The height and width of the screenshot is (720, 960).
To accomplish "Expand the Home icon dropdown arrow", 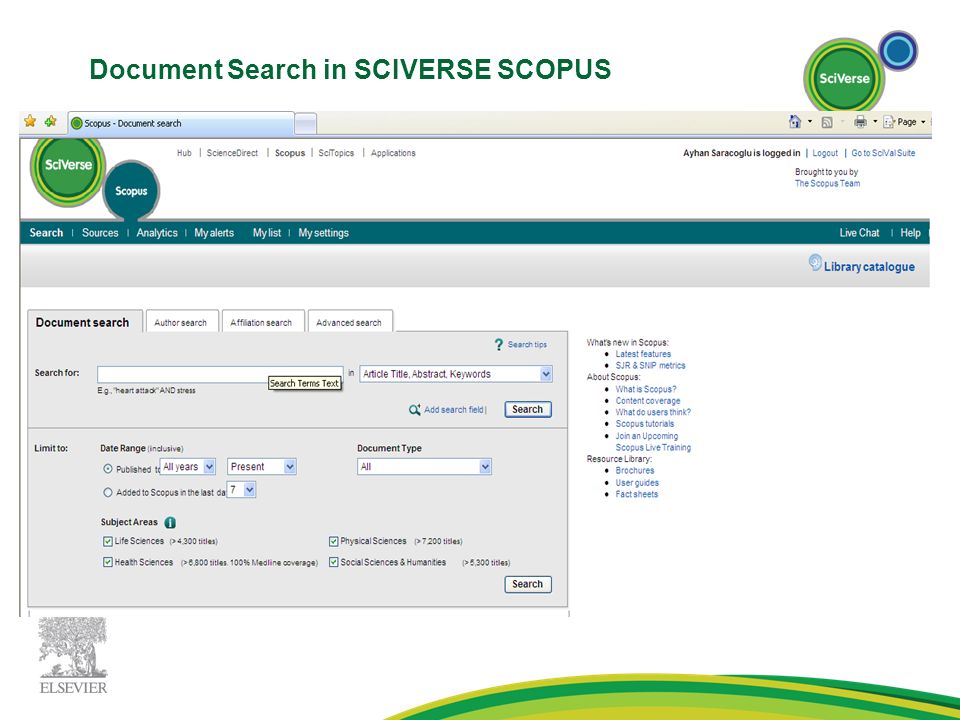I will 810,122.
